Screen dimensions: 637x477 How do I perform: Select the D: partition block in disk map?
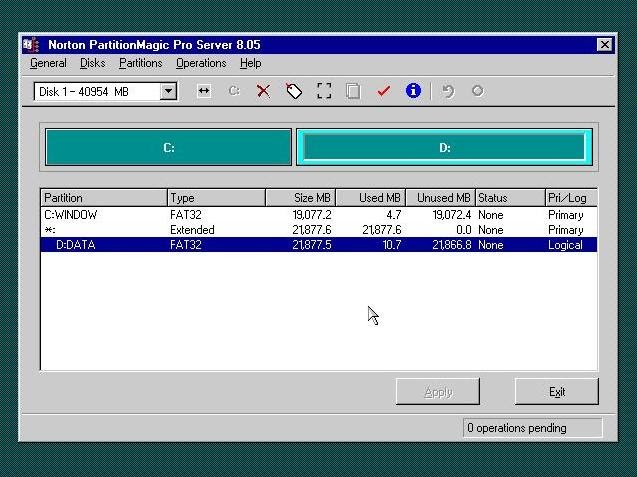[444, 147]
